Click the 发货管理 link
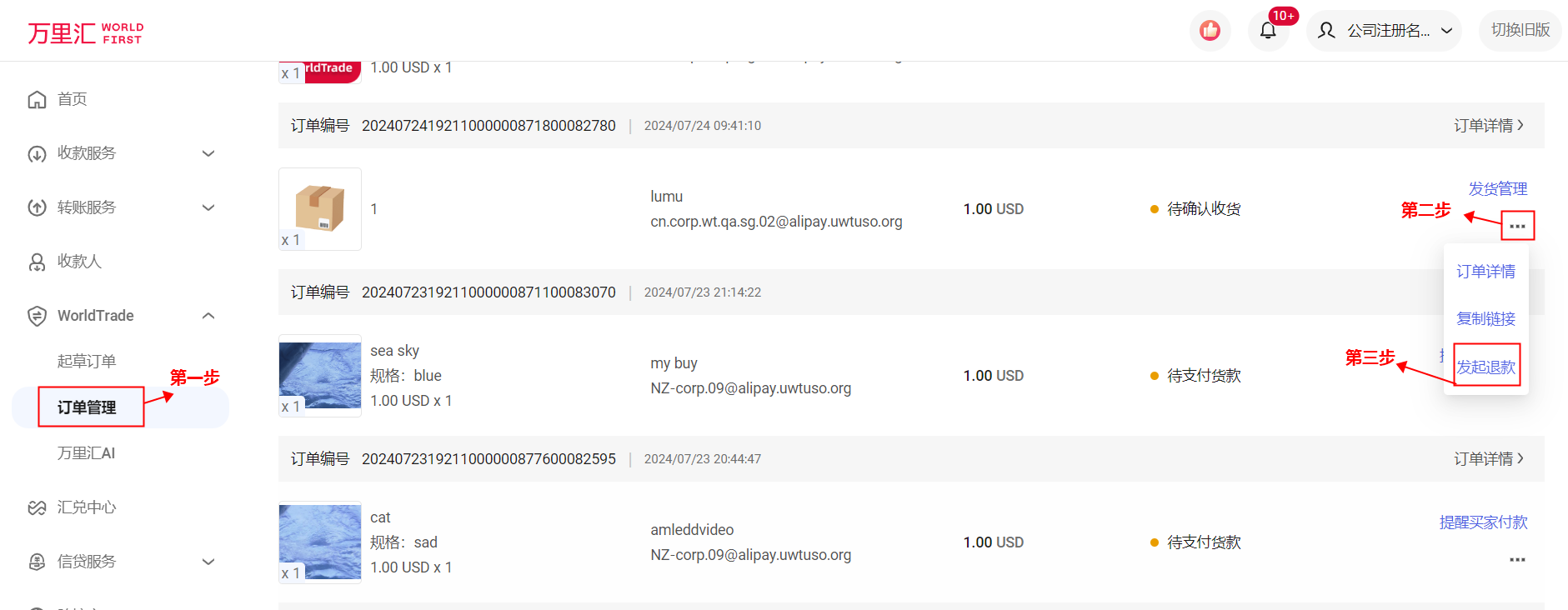Image resolution: width=1568 pixels, height=610 pixels. tap(1497, 189)
